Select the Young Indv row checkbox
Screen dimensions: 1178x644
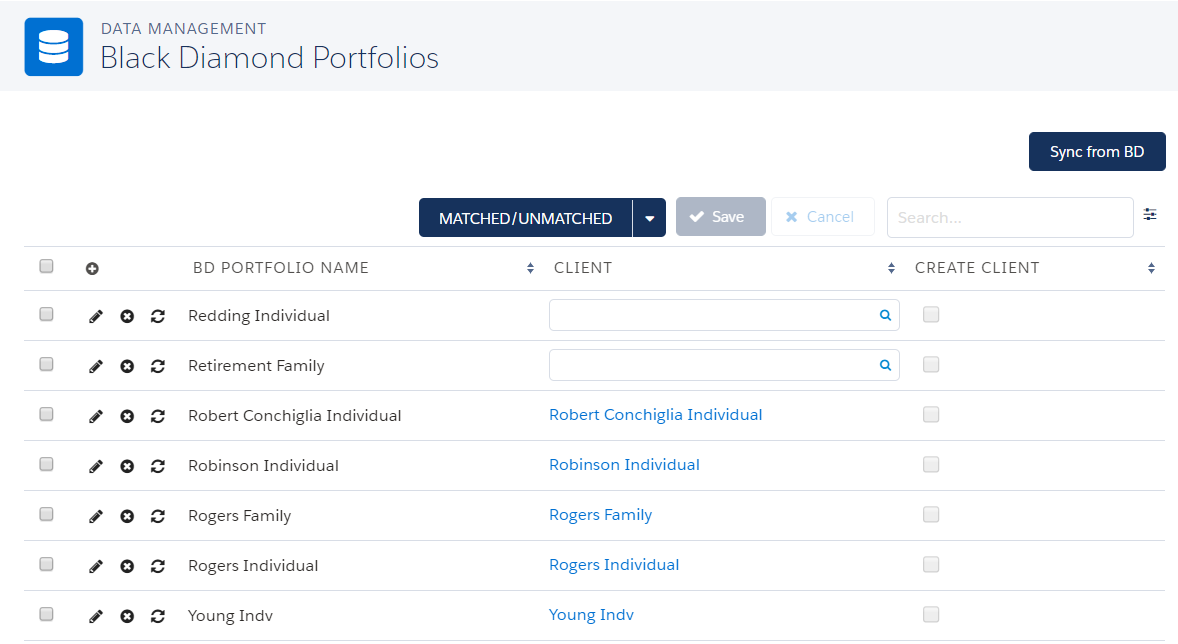47,614
